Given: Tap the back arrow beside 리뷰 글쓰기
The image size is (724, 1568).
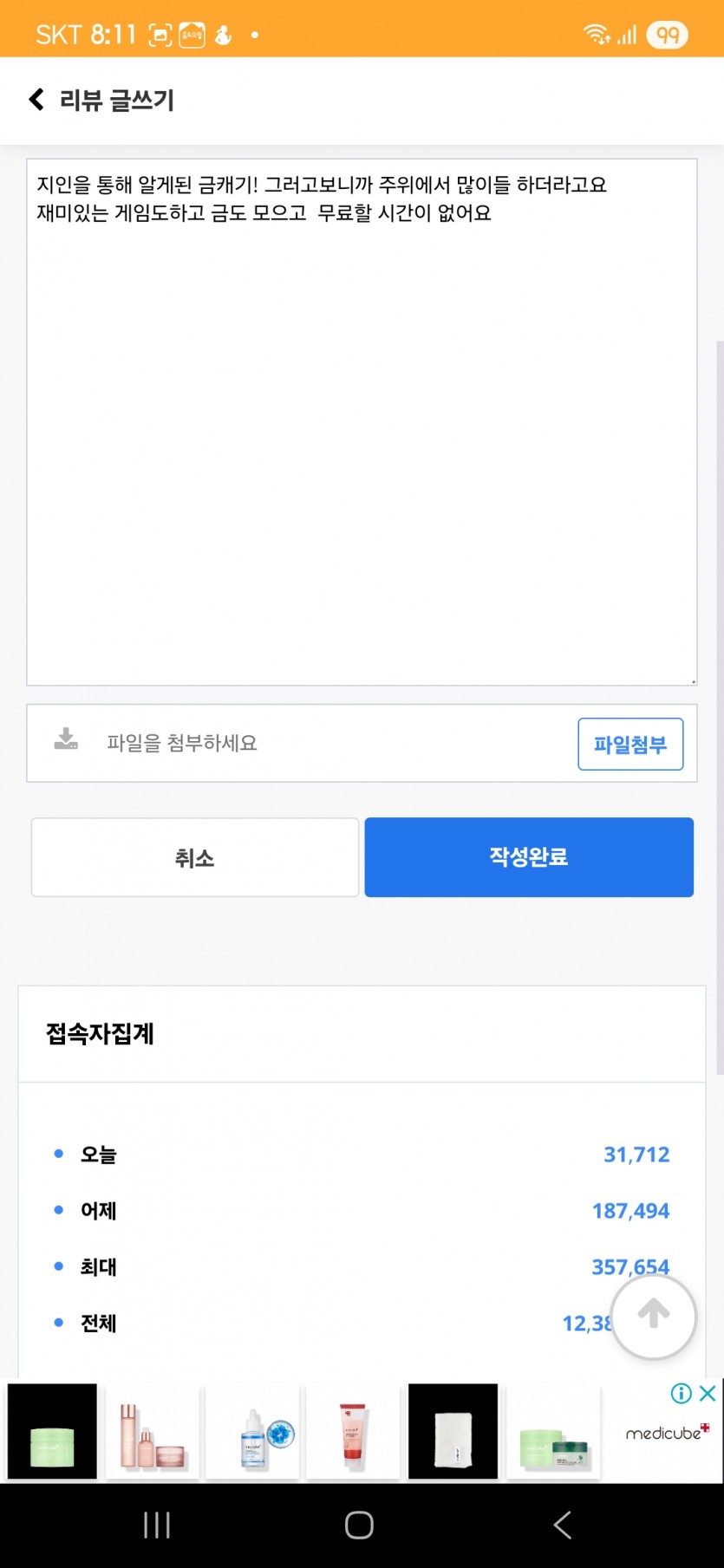Looking at the screenshot, I should 36,100.
